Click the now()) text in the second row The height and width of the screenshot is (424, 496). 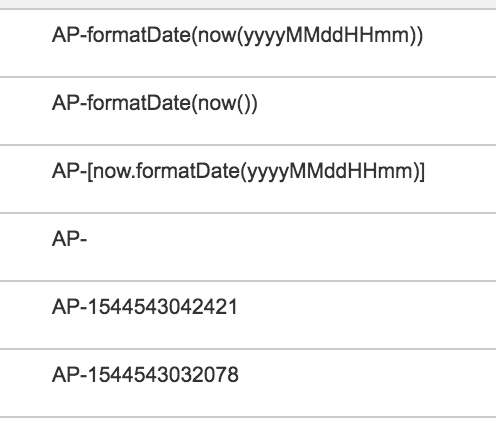(228, 103)
